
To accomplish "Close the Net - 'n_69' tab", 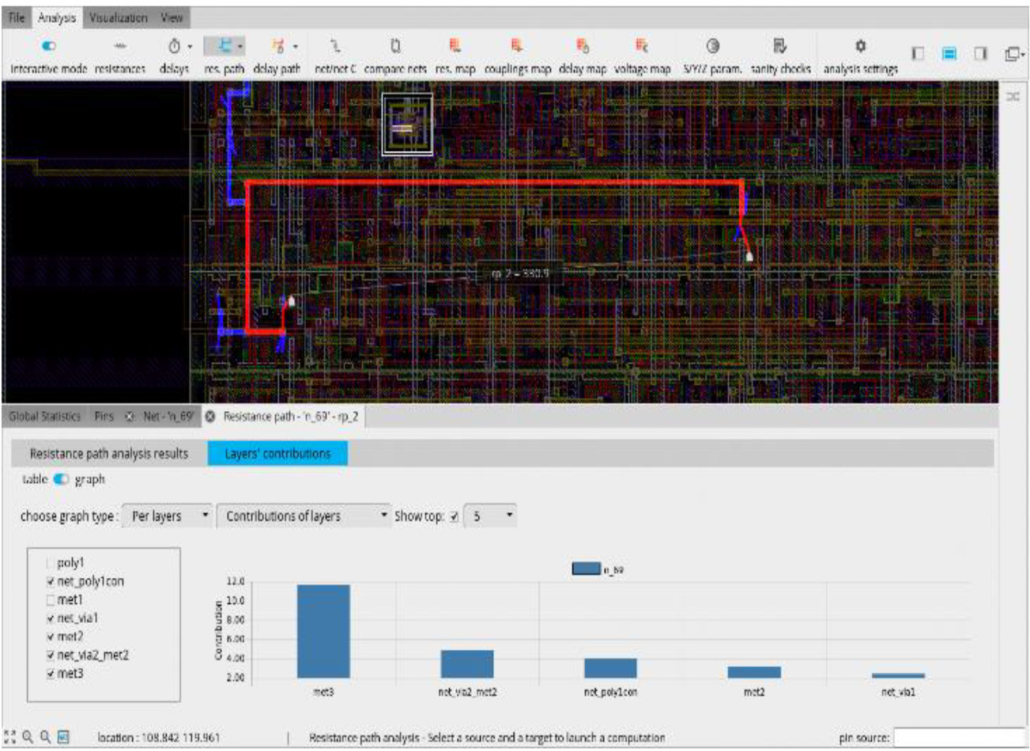I will [129, 417].
